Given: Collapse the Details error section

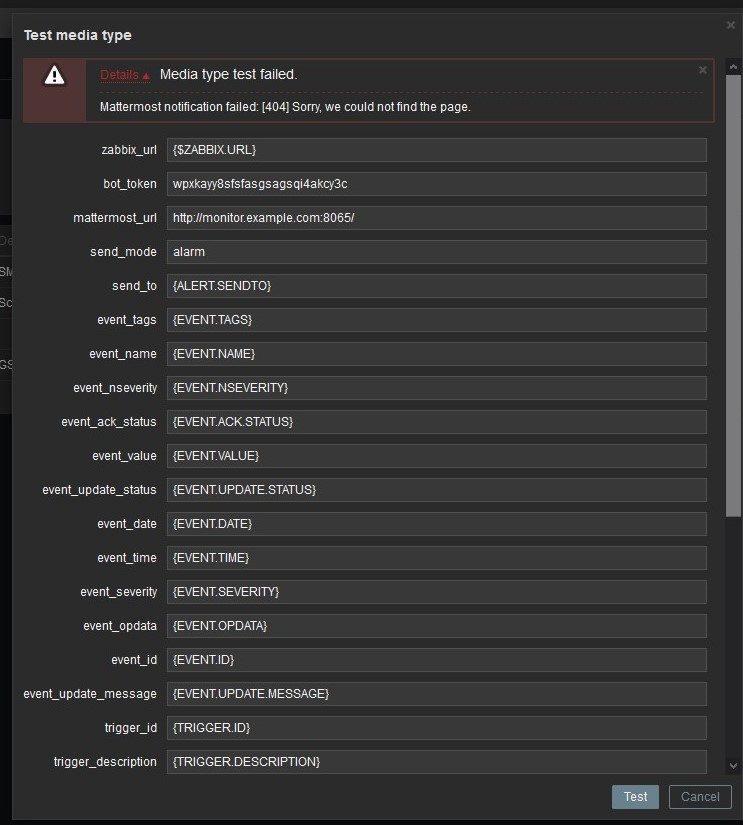Looking at the screenshot, I should point(125,75).
